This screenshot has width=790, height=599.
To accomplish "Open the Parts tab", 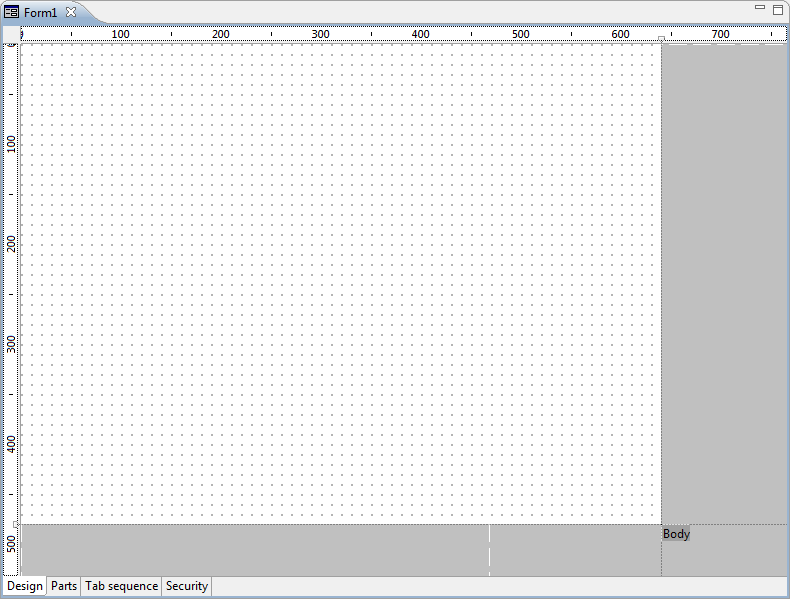I will tap(64, 586).
